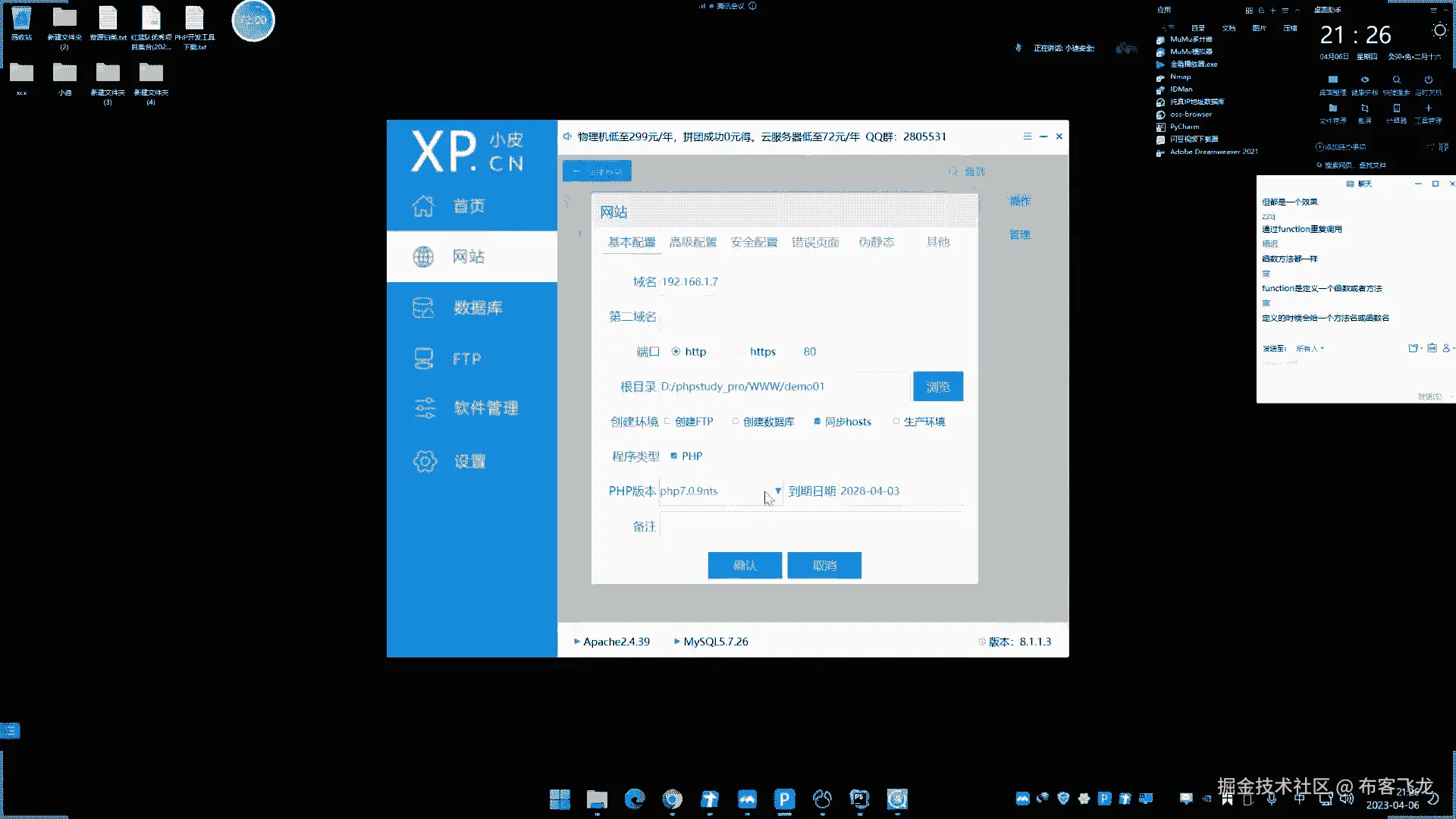This screenshot has height=819, width=1456.
Task: Click inside the 第二域名 input field
Action: (x=810, y=317)
